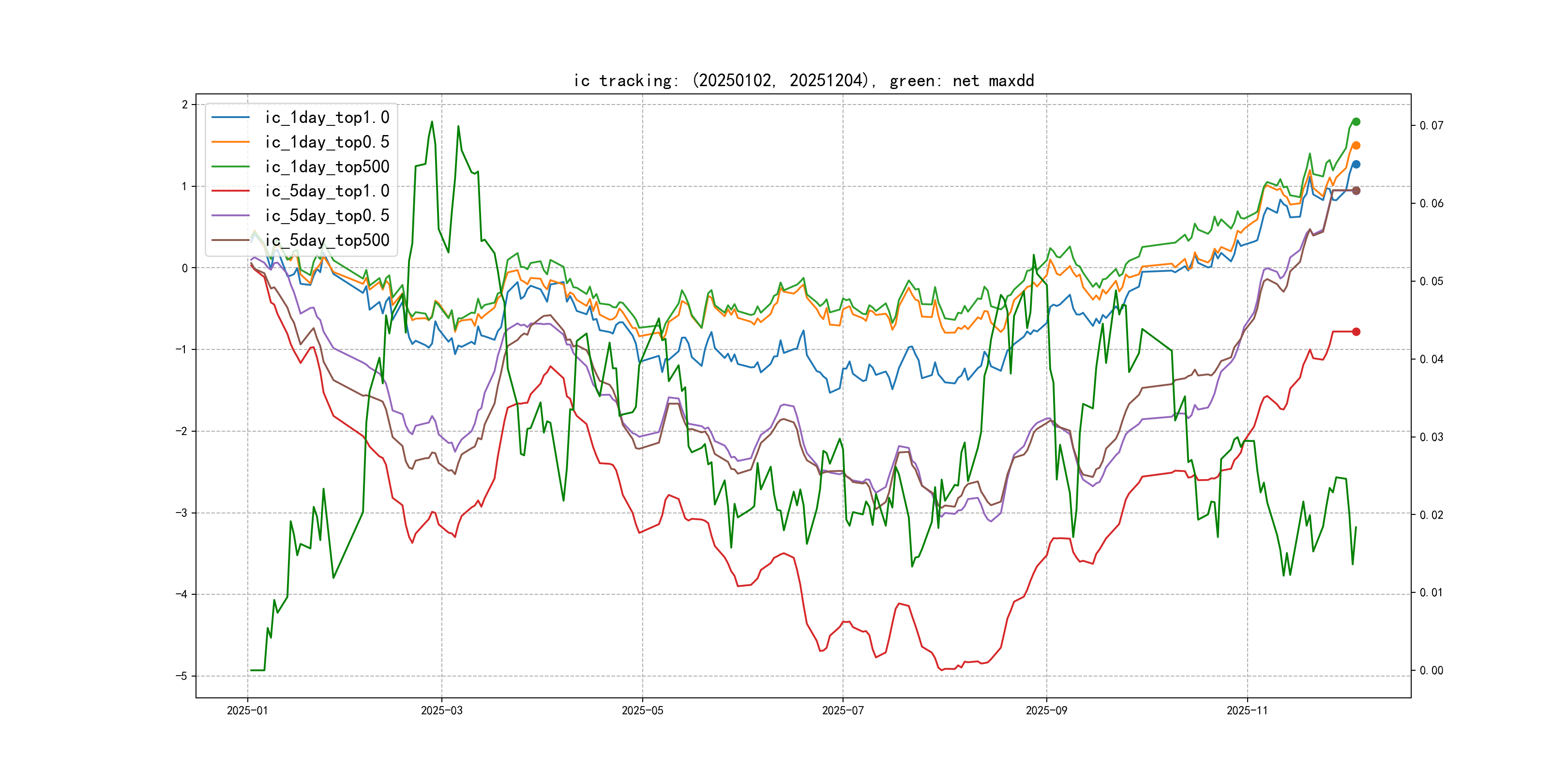Click the brown end-point marker dot

point(1356,191)
